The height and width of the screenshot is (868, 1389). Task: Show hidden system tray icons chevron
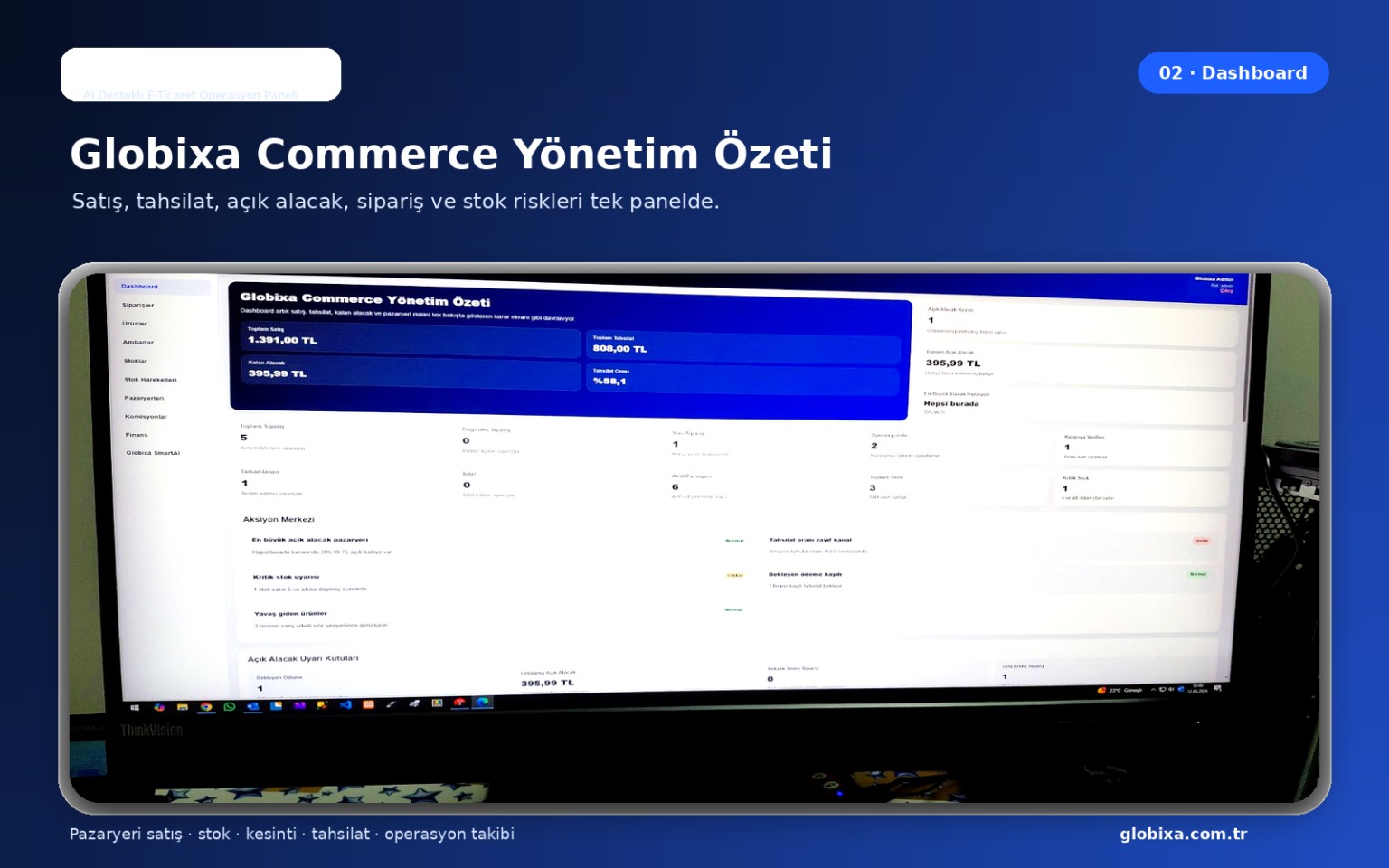coord(1153,689)
